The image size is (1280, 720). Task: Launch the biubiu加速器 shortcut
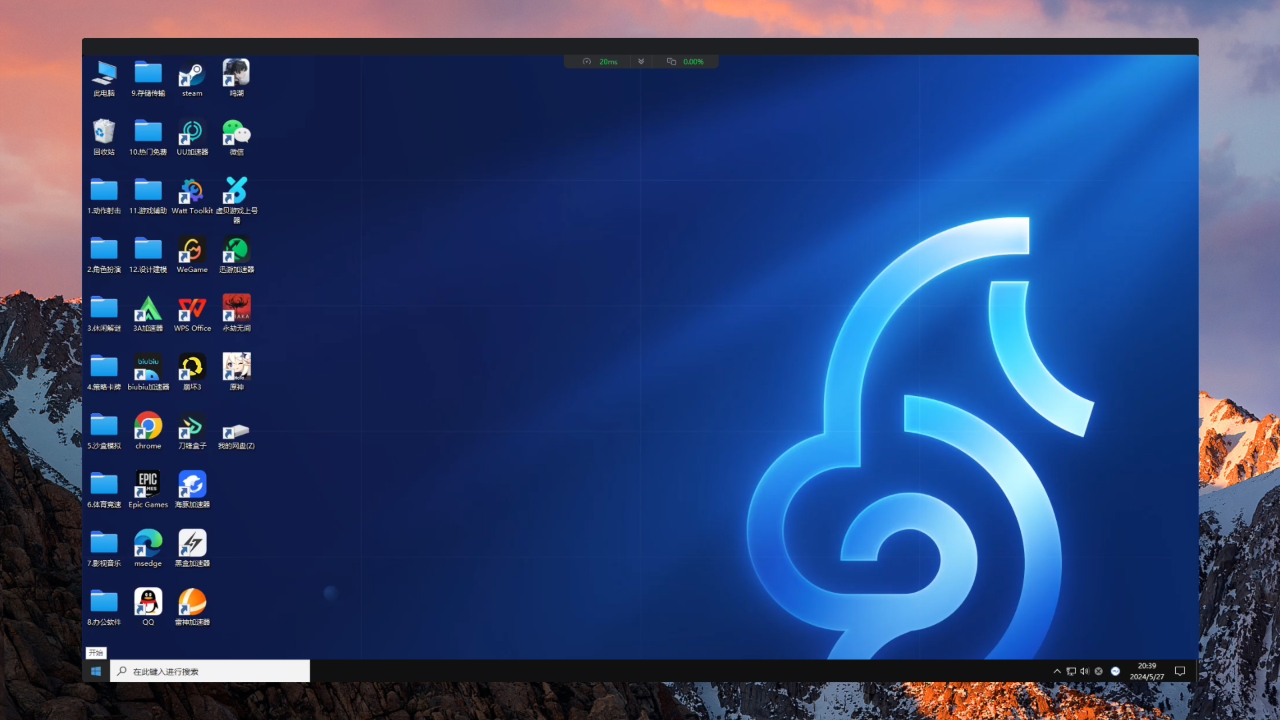pos(148,372)
